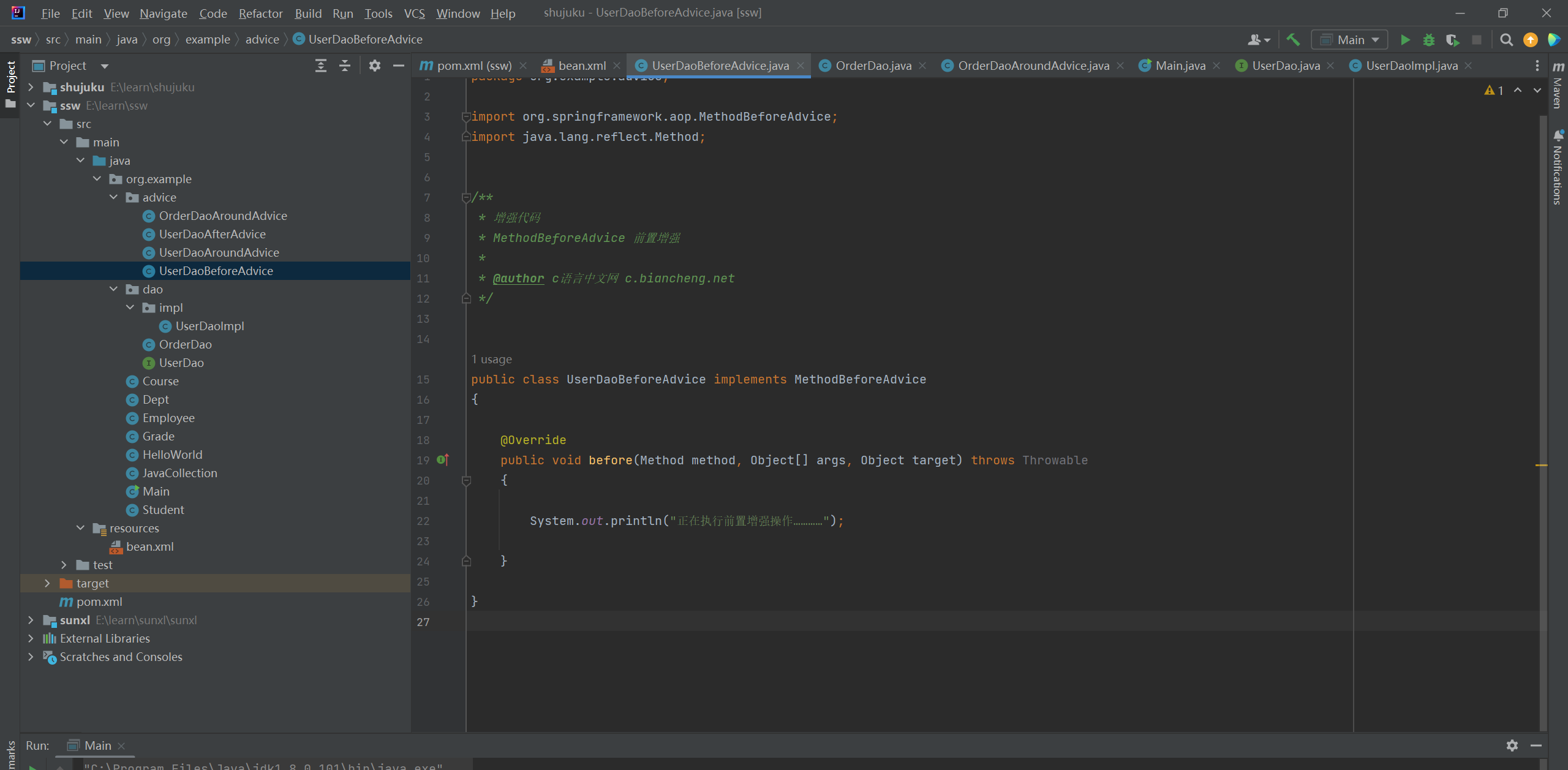Image resolution: width=1568 pixels, height=770 pixels.
Task: Open Project panel settings gear
Action: click(x=375, y=66)
